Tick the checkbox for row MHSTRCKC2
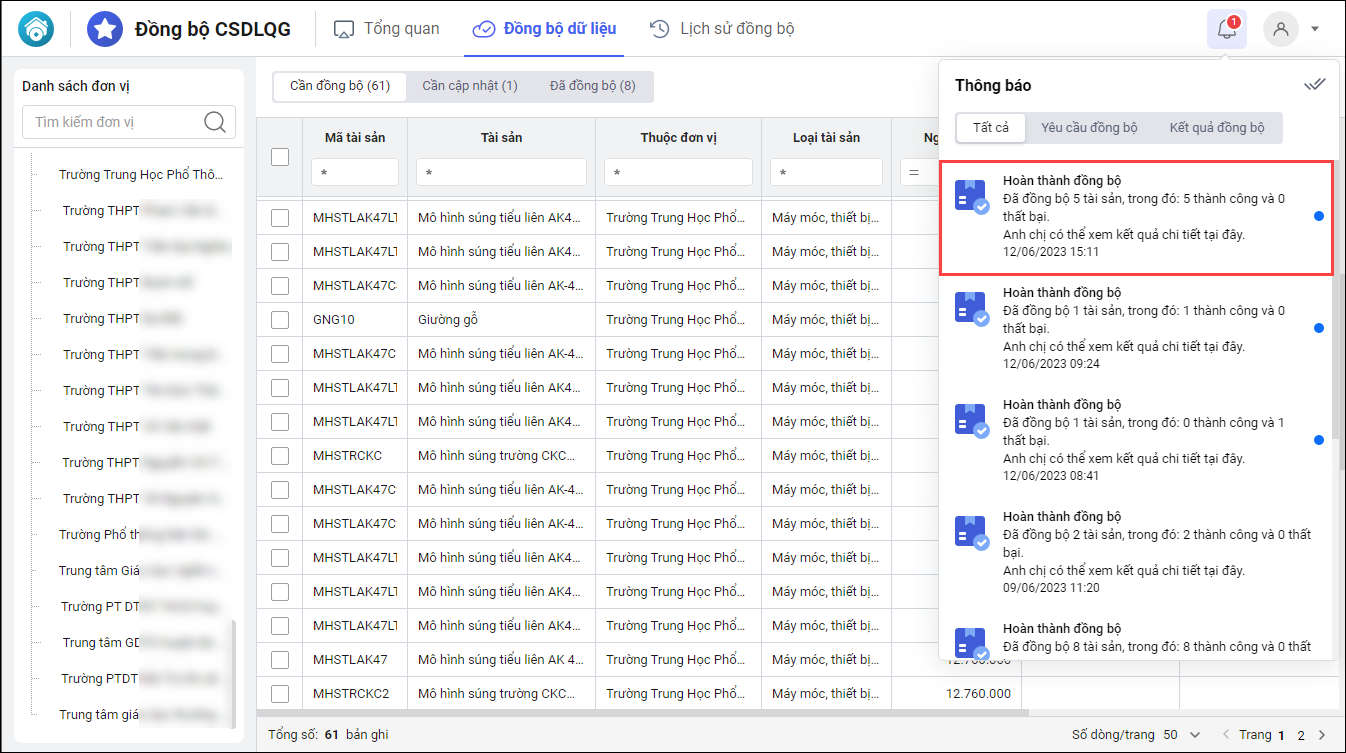The width and height of the screenshot is (1346, 753). pos(280,694)
